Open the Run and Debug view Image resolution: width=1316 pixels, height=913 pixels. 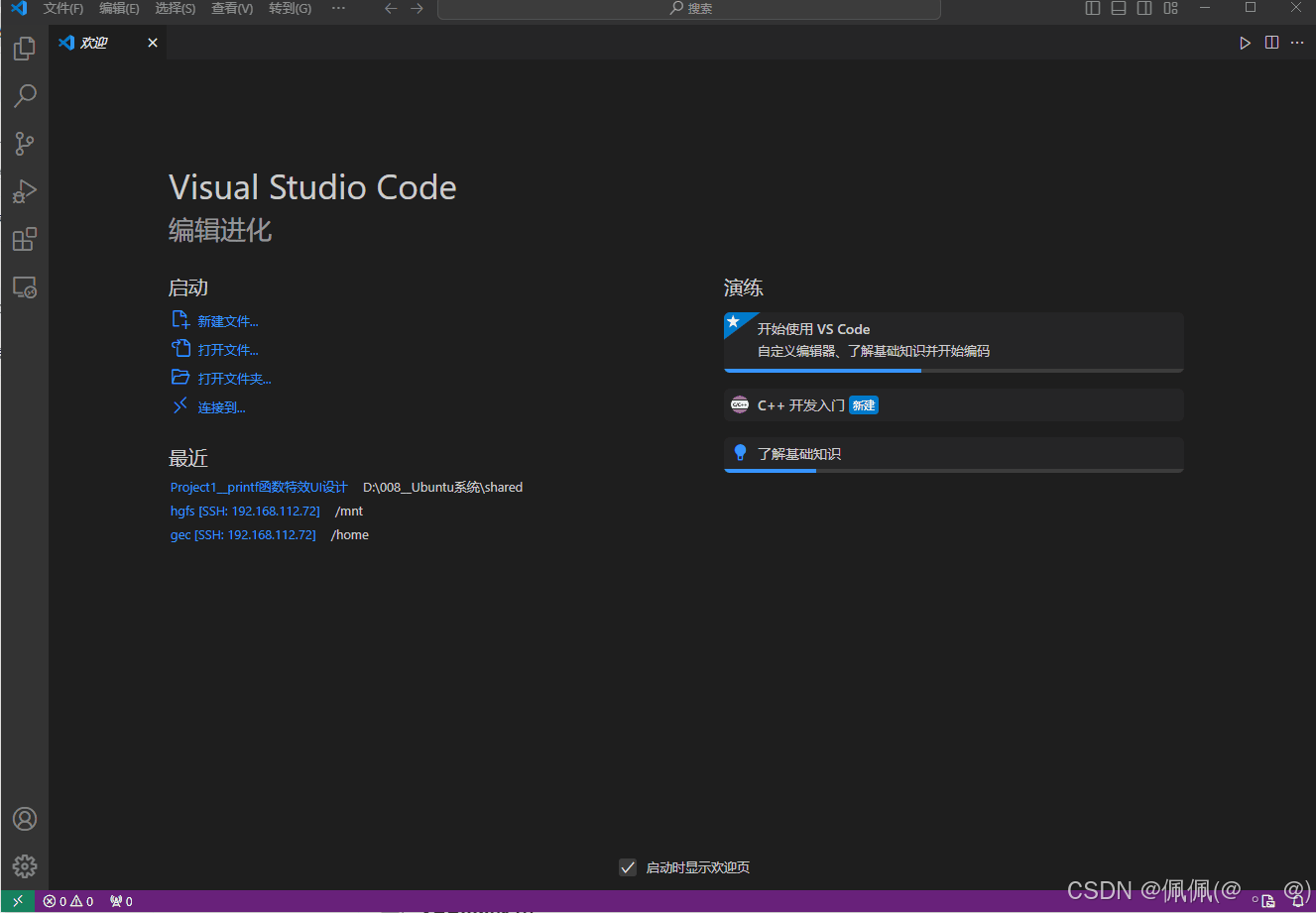point(25,191)
